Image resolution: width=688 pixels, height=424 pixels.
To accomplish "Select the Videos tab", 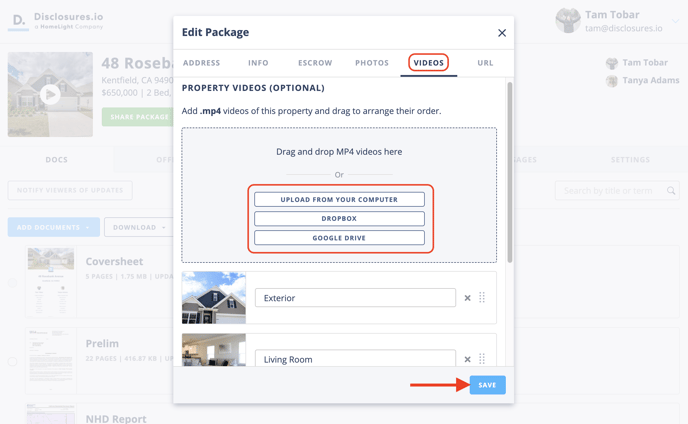I will coord(429,63).
